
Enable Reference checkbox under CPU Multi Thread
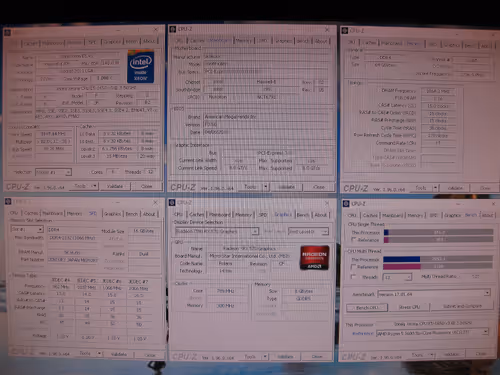(x=354, y=267)
